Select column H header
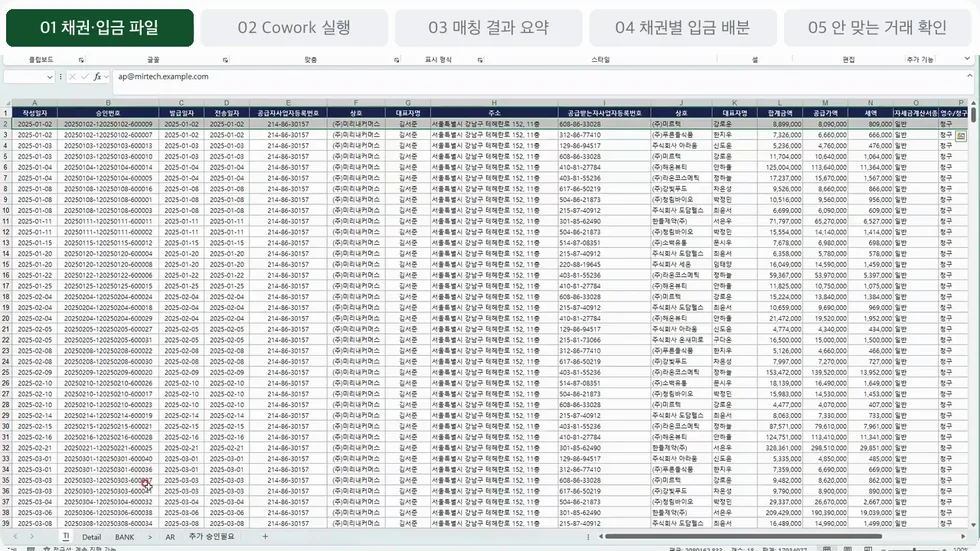Viewport: 980px width, 551px height. pyautogui.click(x=494, y=103)
